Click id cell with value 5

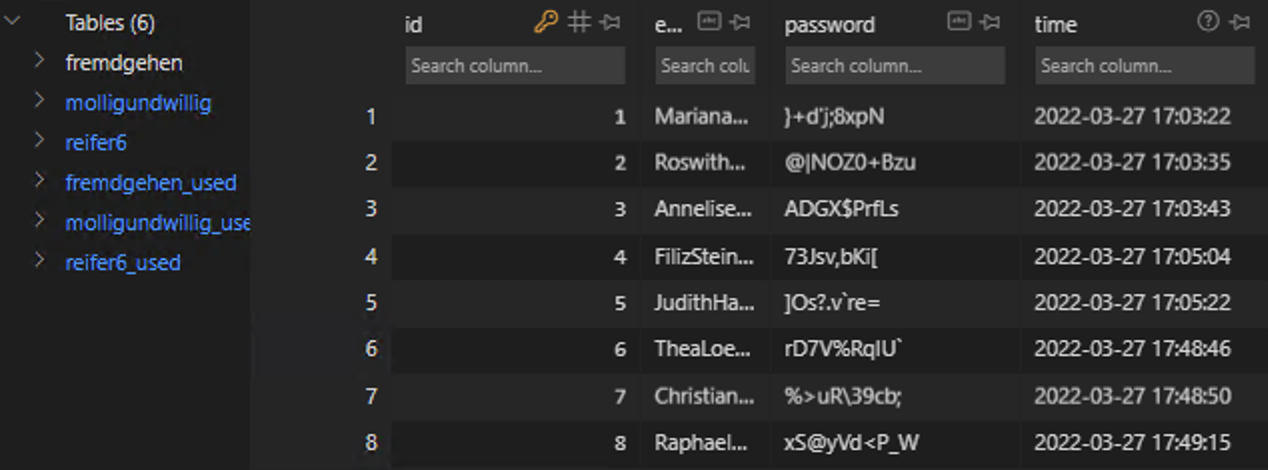(516, 303)
